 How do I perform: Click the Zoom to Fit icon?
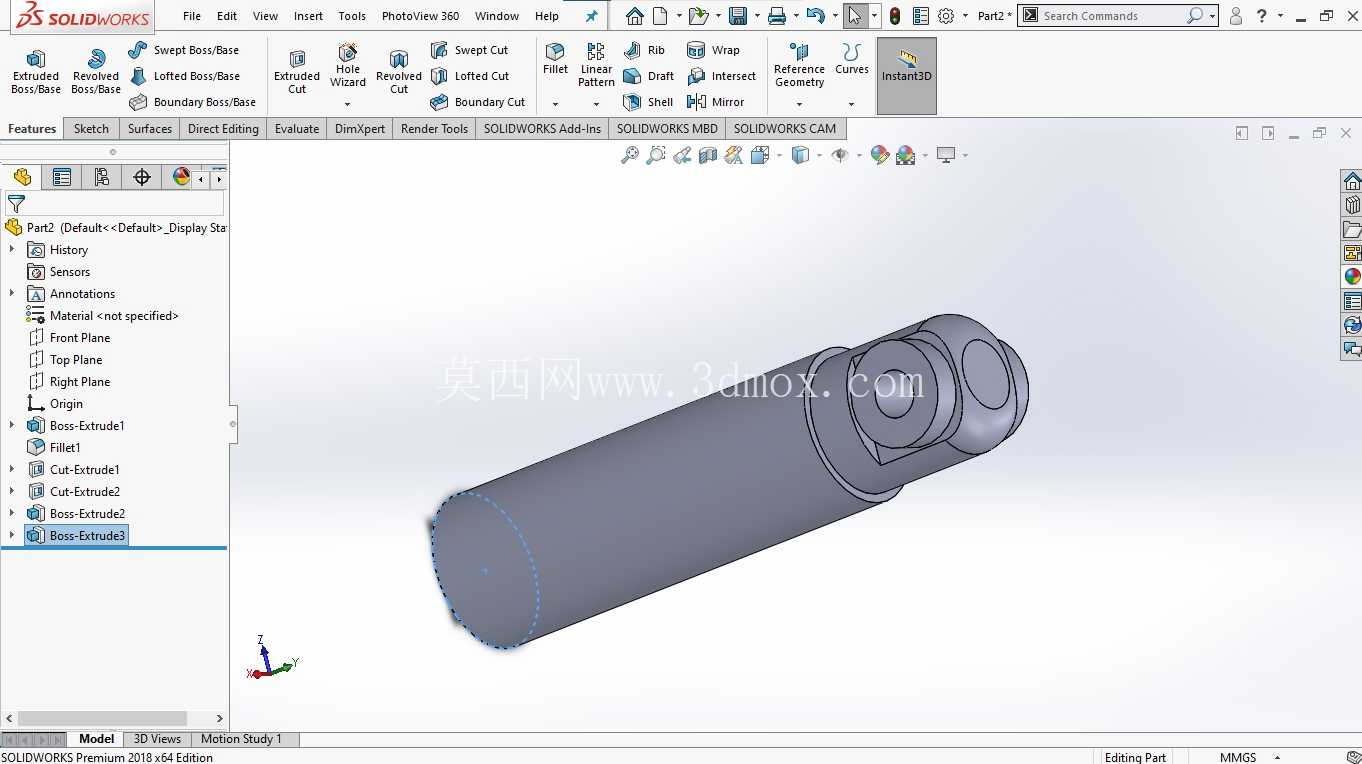point(629,155)
